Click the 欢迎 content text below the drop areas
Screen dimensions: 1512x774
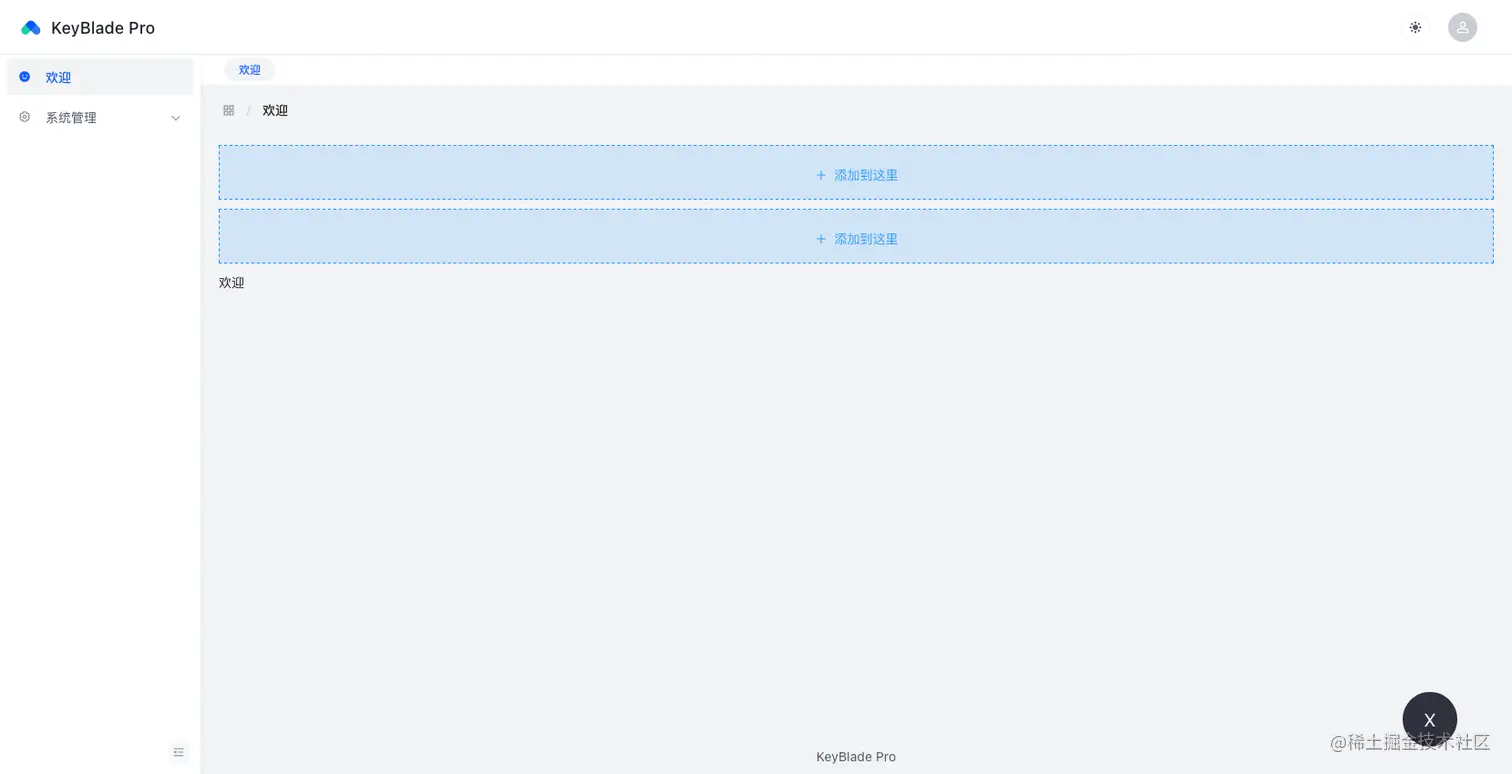(232, 283)
